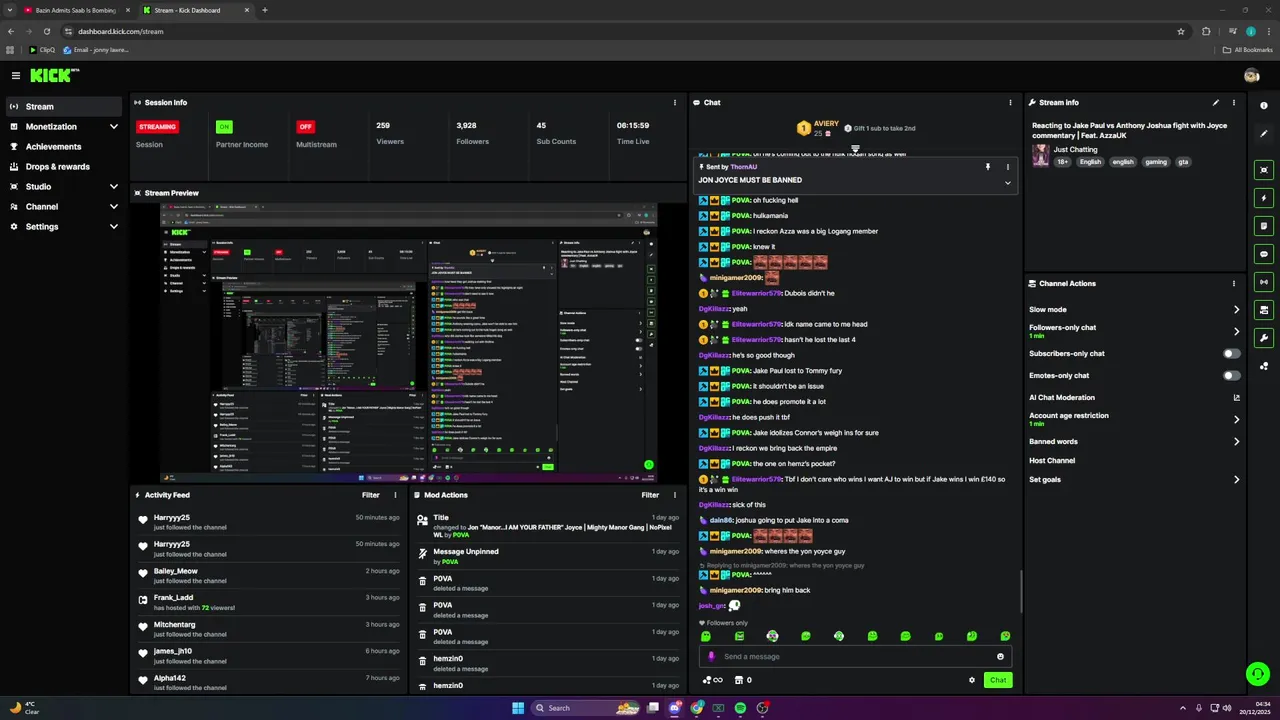Click the first green emote in quick bar
Viewport: 1280px width, 720px height.
tap(706, 636)
